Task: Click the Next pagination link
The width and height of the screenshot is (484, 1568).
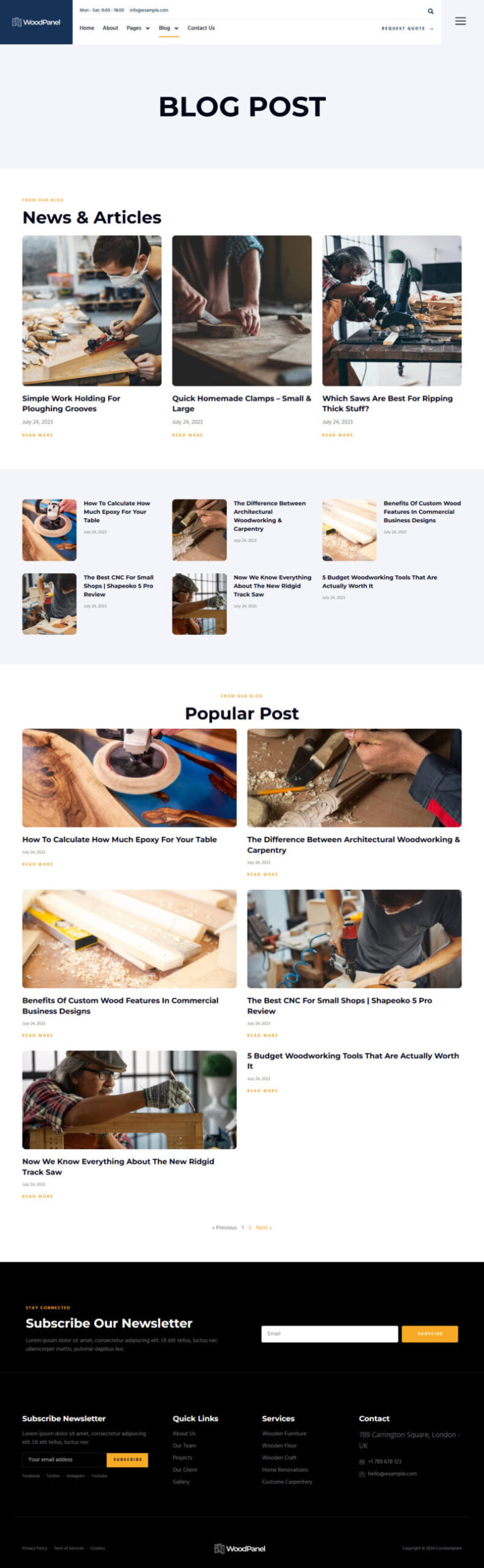Action: tap(264, 1227)
